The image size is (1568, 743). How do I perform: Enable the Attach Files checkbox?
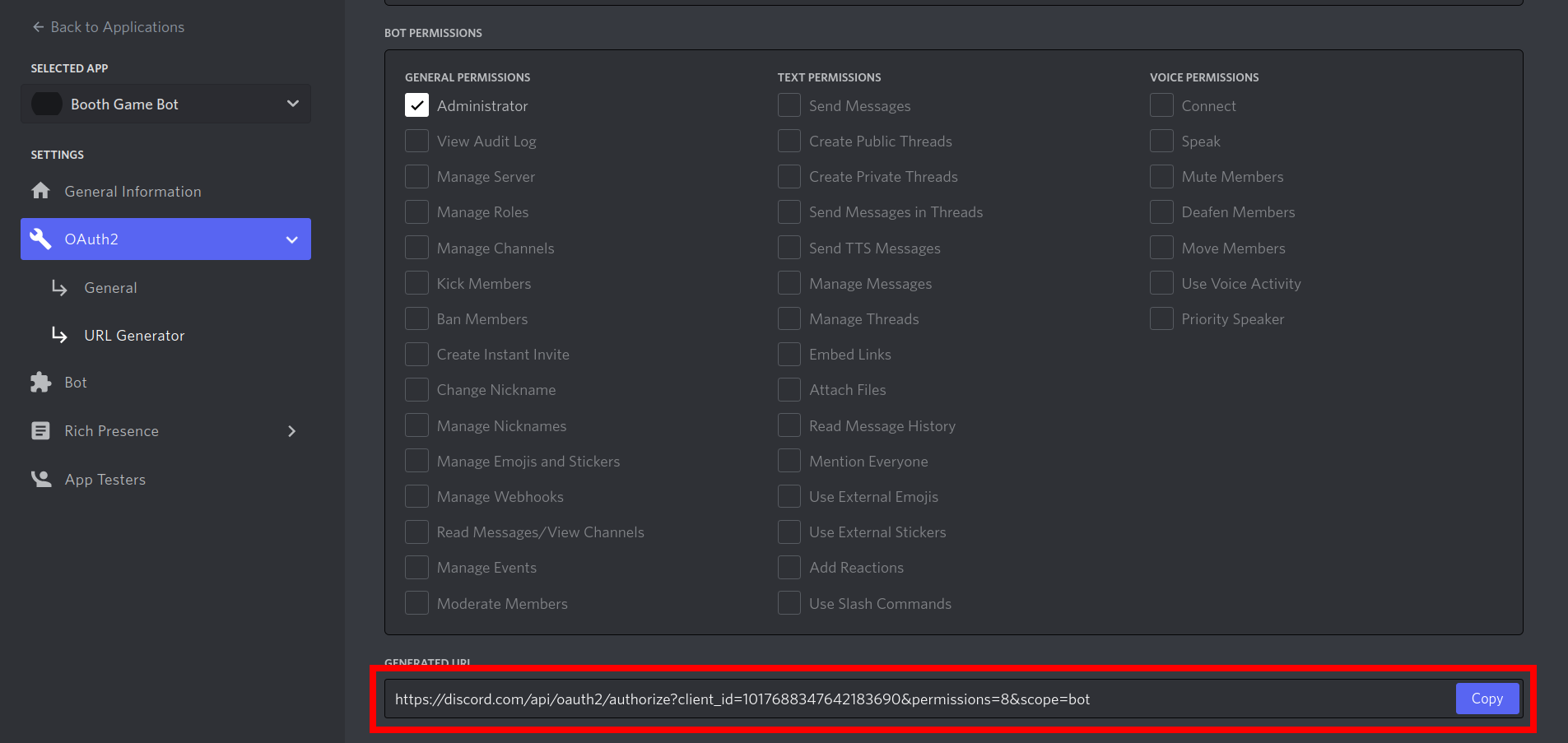[x=789, y=389]
